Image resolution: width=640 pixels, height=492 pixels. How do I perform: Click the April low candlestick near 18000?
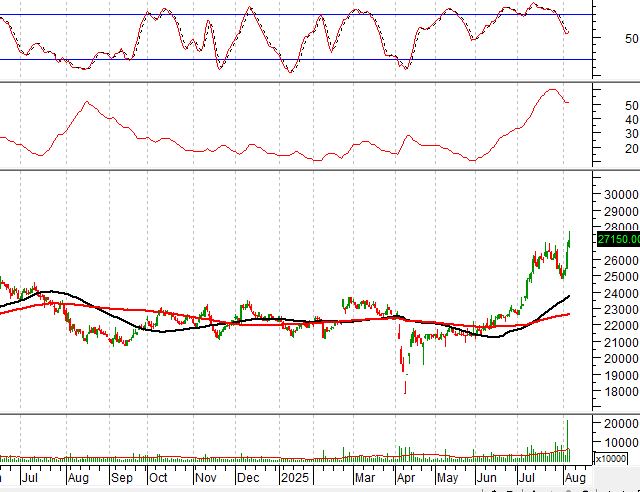click(405, 385)
